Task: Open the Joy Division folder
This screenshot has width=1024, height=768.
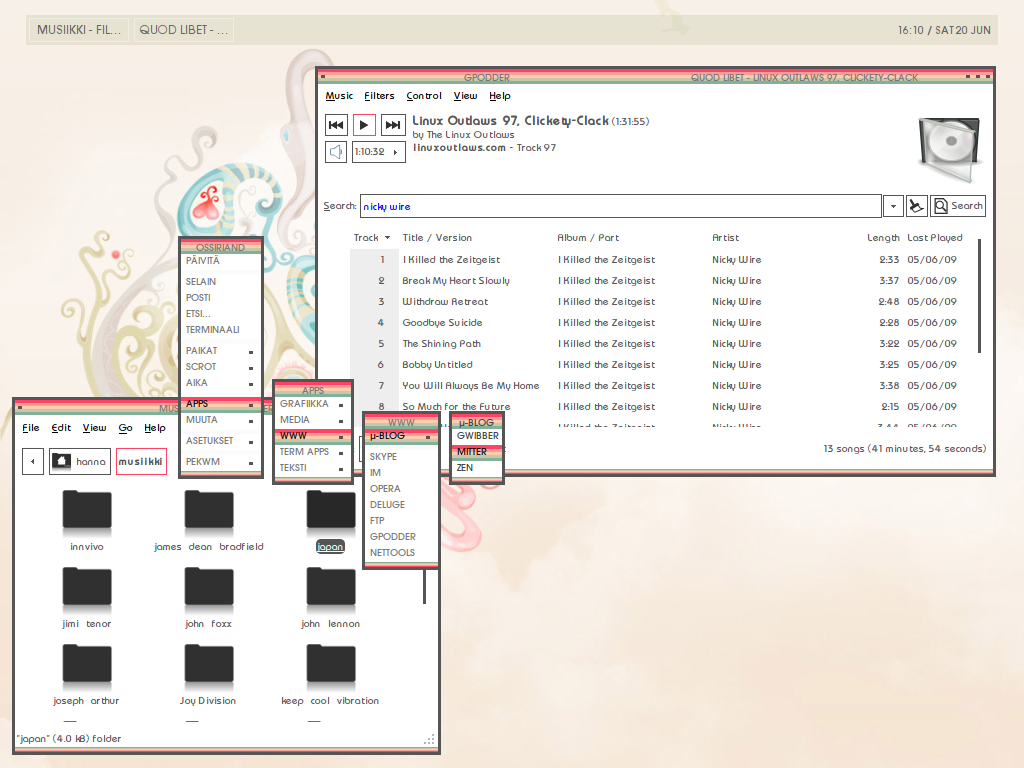Action: [209, 675]
